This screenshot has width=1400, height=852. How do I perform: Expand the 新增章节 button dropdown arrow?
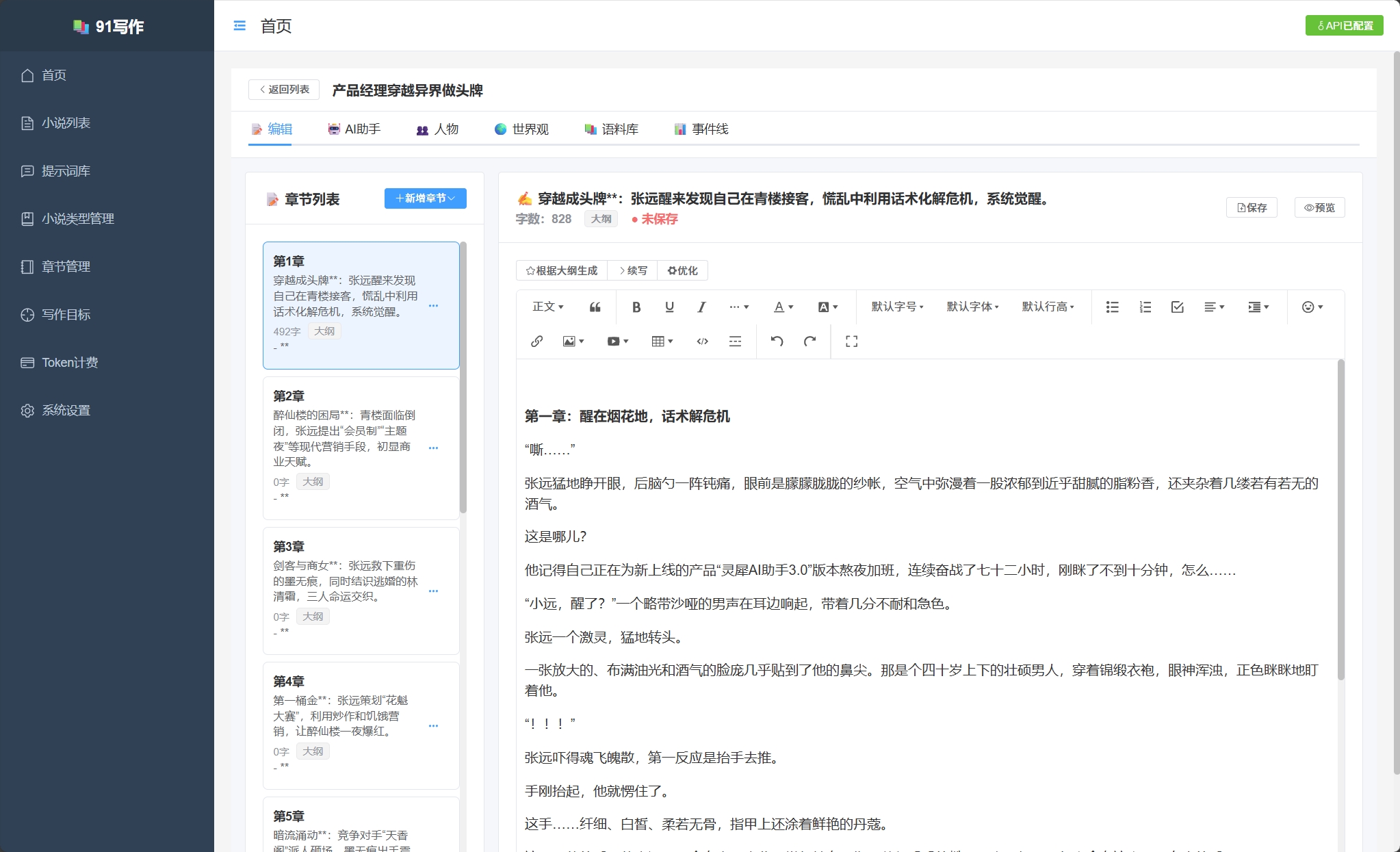[453, 198]
